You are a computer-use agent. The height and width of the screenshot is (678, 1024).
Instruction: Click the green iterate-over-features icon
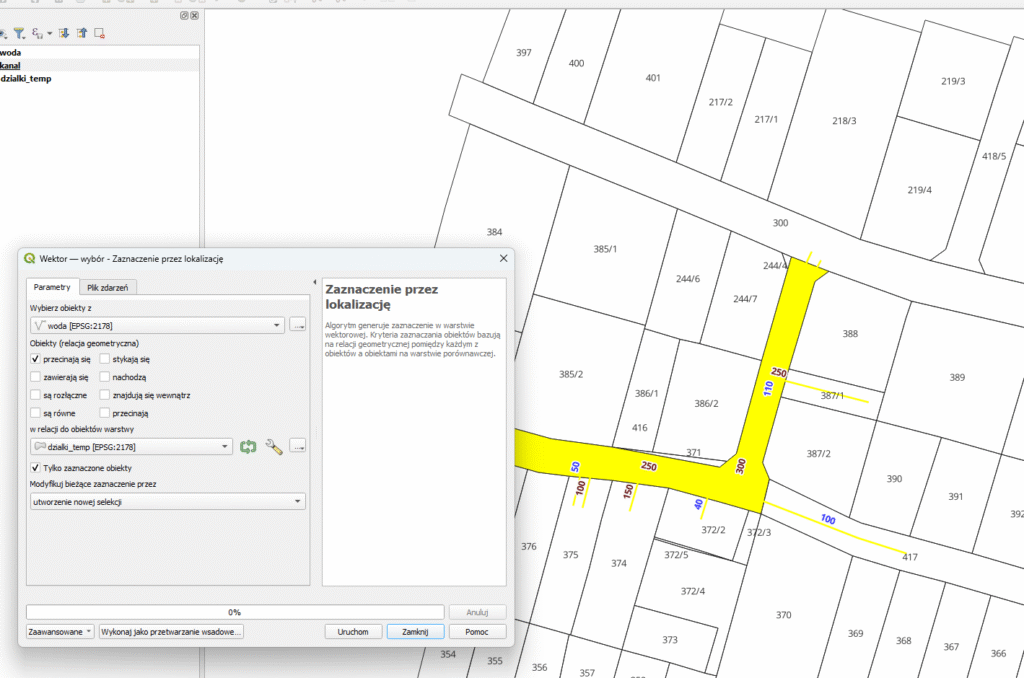tap(248, 447)
